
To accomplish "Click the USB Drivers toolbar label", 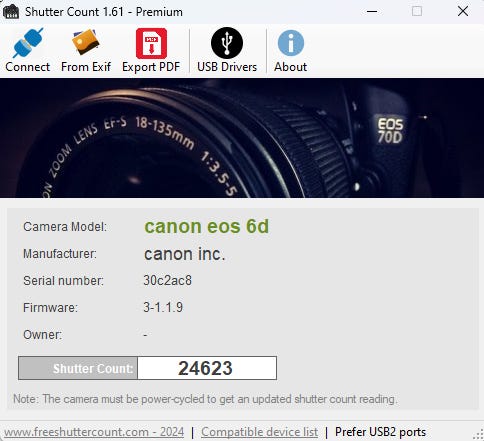I will click(x=227, y=67).
